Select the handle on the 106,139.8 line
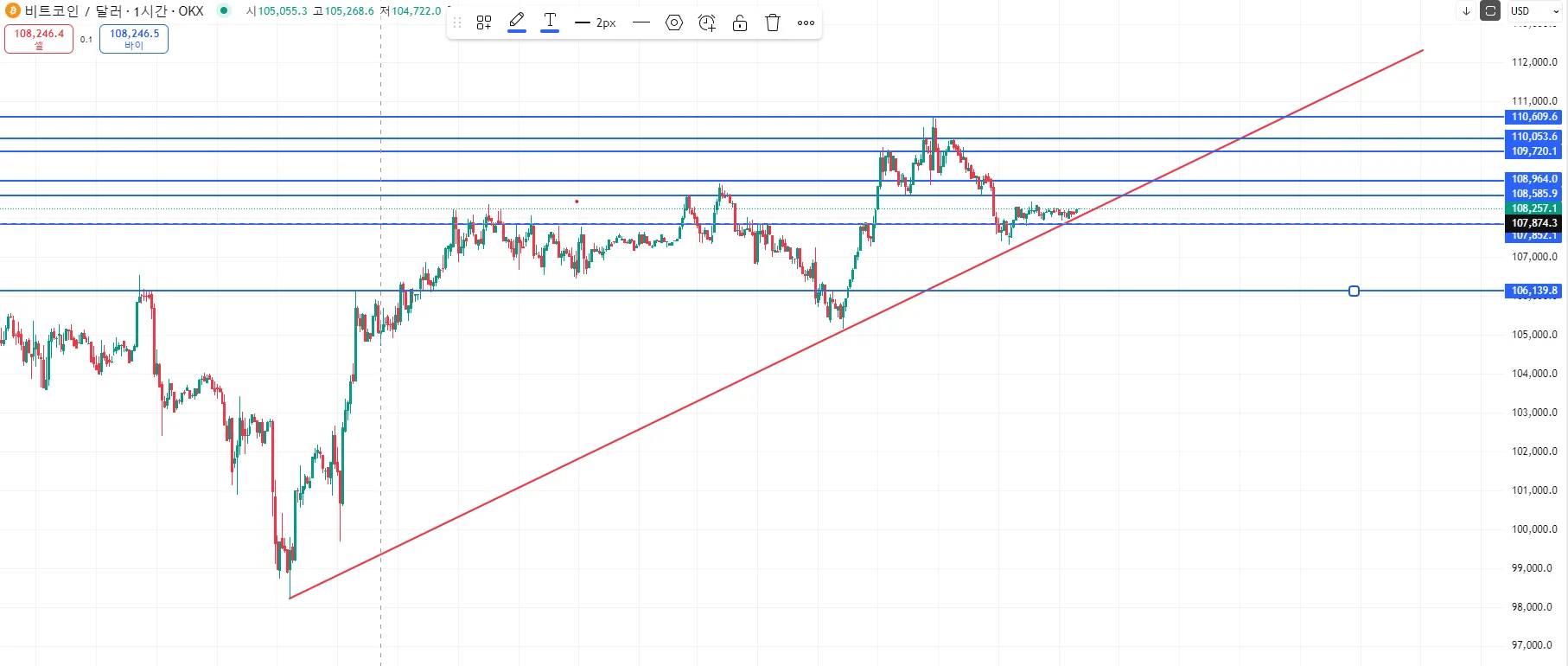The width and height of the screenshot is (1568, 666). (1354, 291)
